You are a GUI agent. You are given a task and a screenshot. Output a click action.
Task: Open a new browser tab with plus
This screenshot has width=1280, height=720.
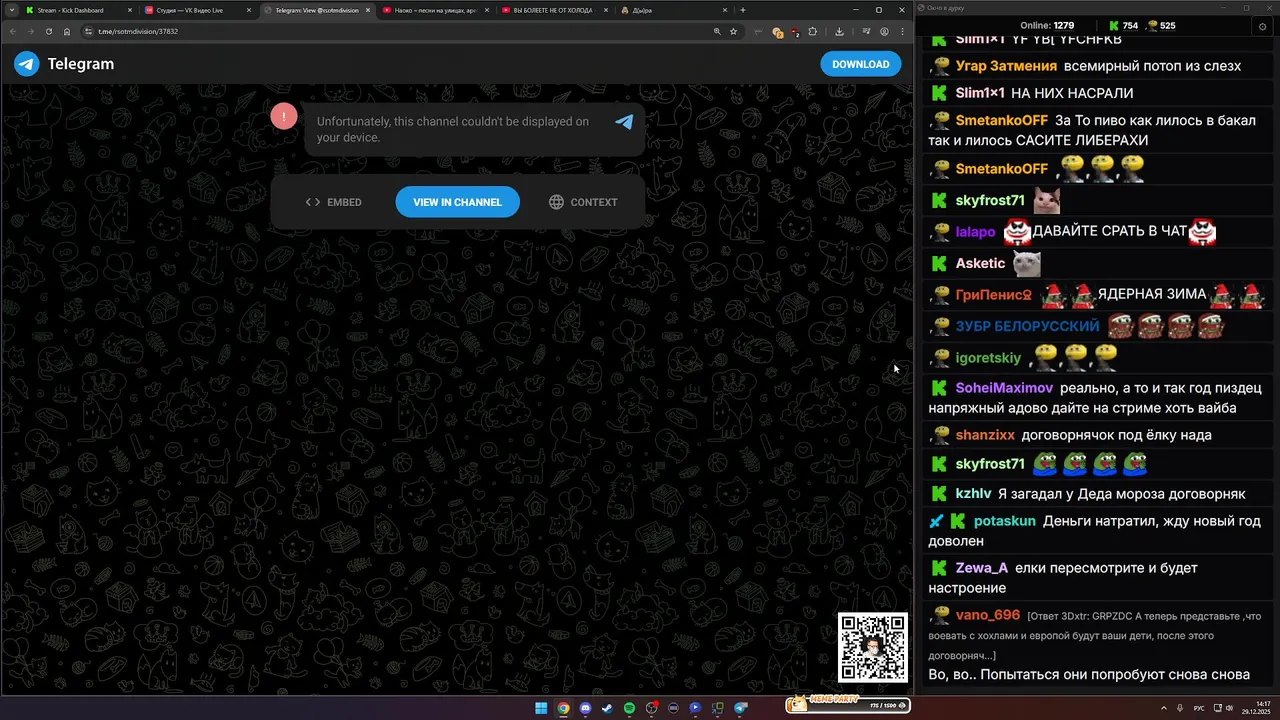tap(742, 10)
